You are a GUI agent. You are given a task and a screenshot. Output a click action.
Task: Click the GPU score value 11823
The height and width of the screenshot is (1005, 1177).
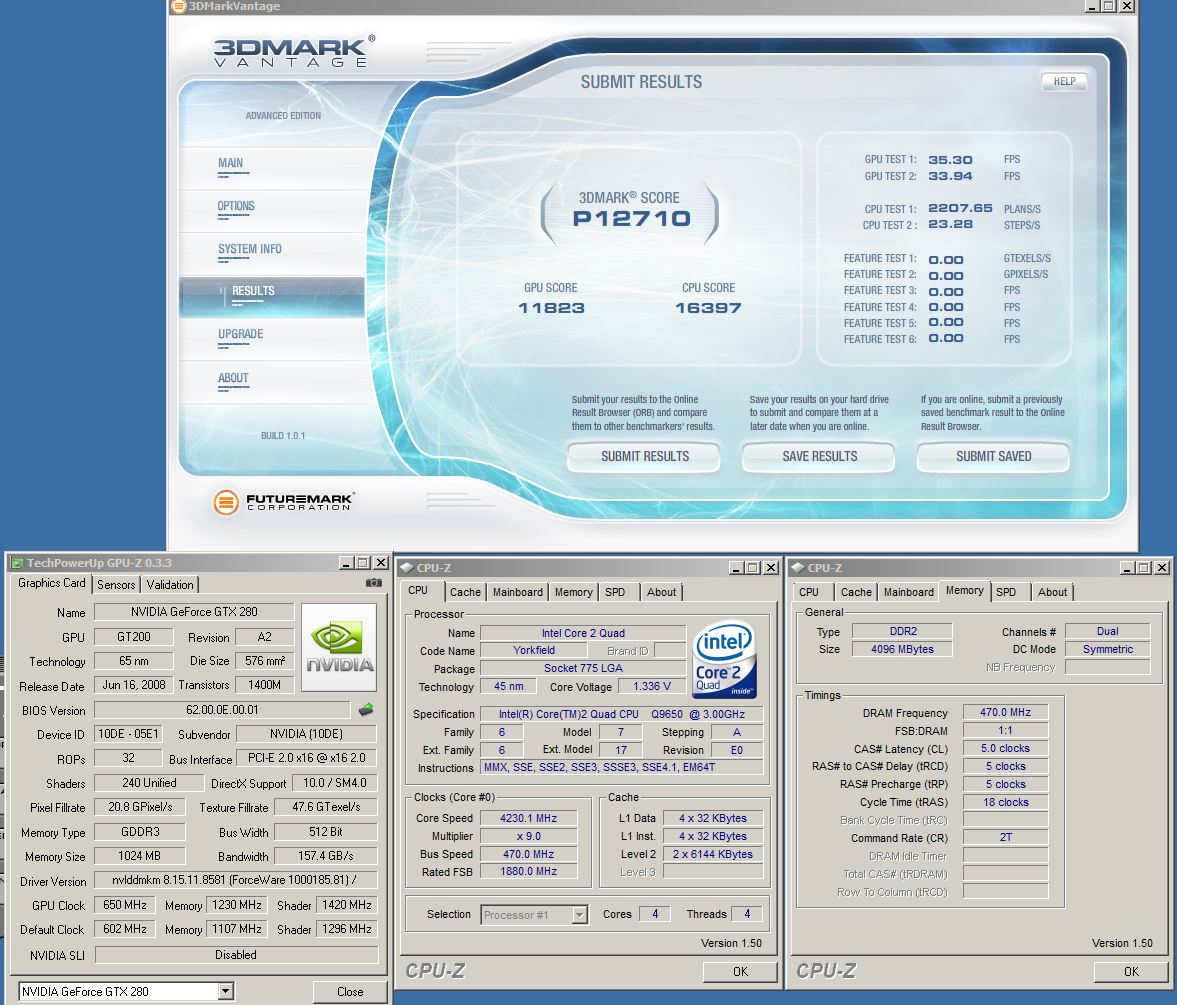[552, 308]
